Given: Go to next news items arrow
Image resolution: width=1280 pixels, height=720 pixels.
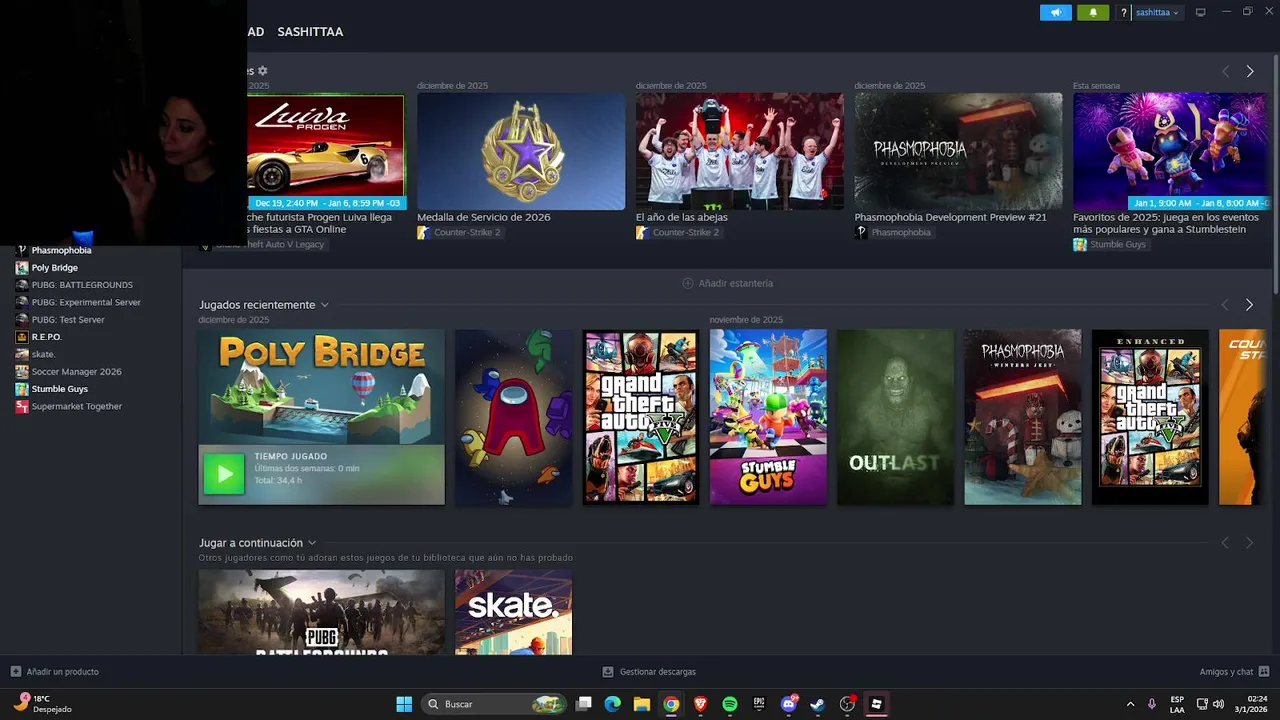Looking at the screenshot, I should point(1249,72).
